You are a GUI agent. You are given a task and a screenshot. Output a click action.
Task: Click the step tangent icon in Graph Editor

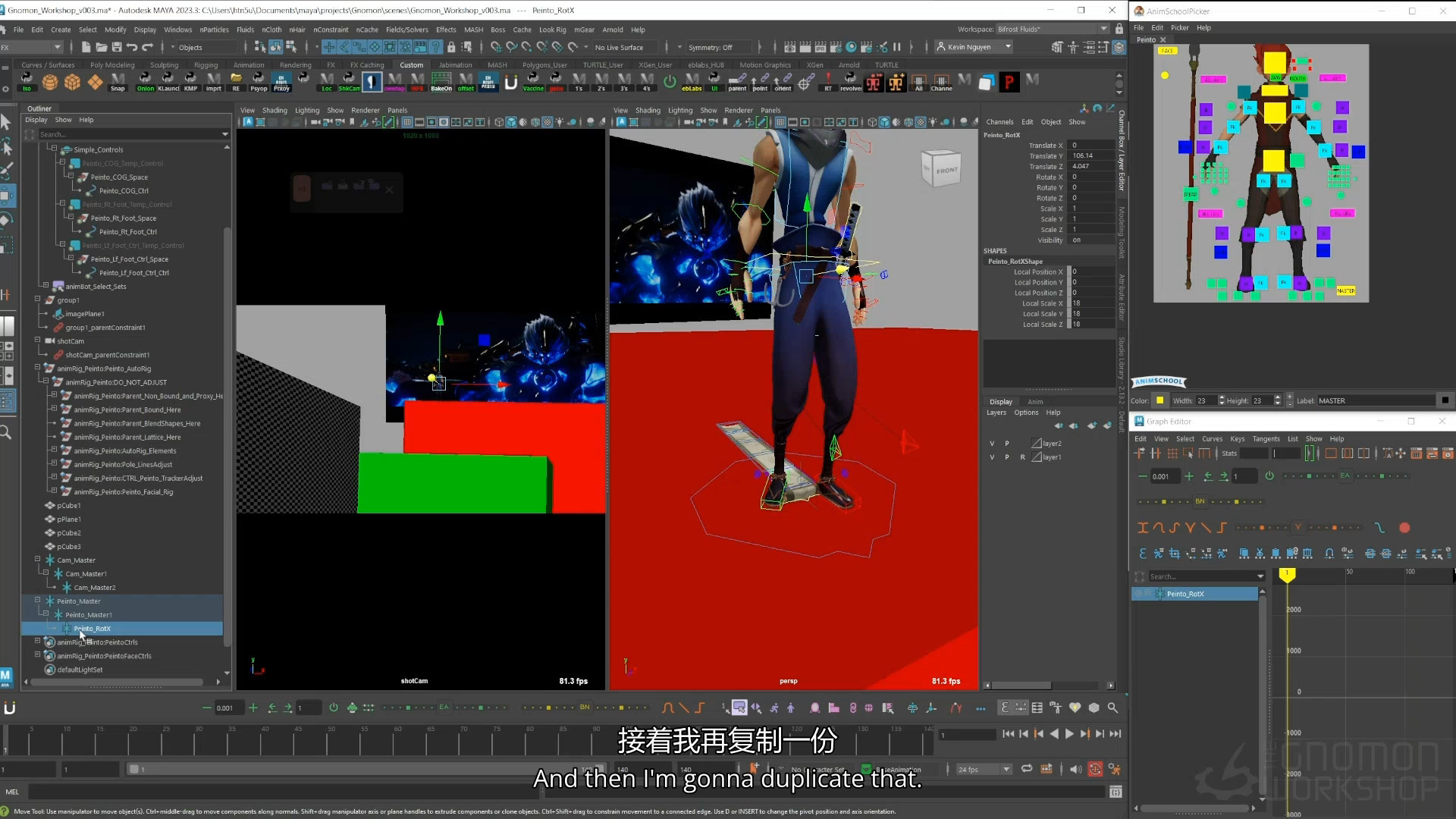(x=1221, y=528)
